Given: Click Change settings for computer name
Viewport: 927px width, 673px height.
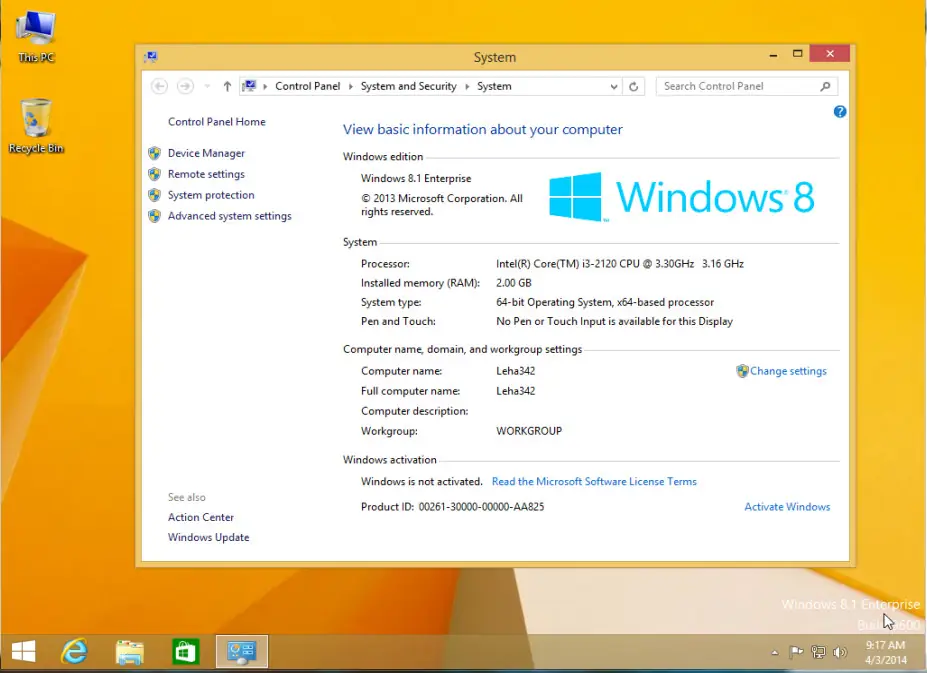Looking at the screenshot, I should point(788,371).
